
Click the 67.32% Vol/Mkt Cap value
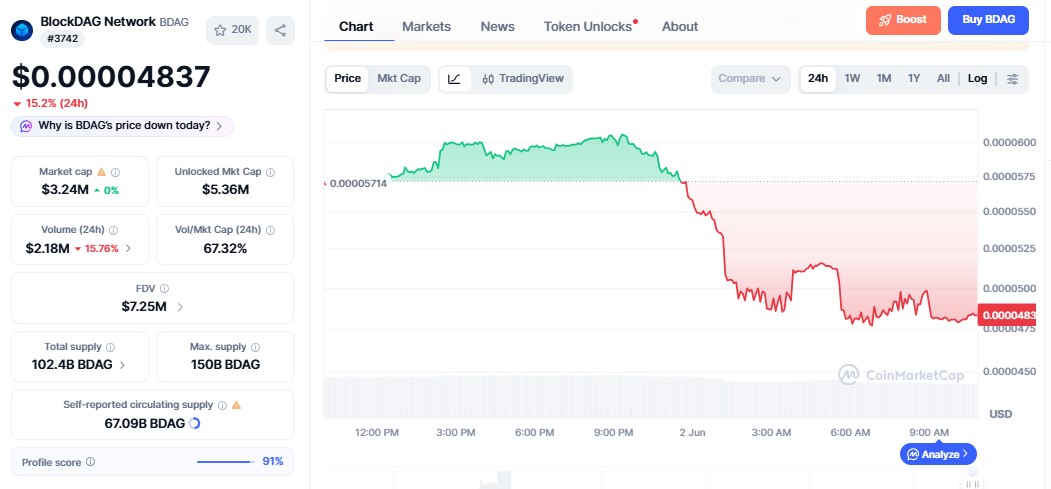[225, 249]
